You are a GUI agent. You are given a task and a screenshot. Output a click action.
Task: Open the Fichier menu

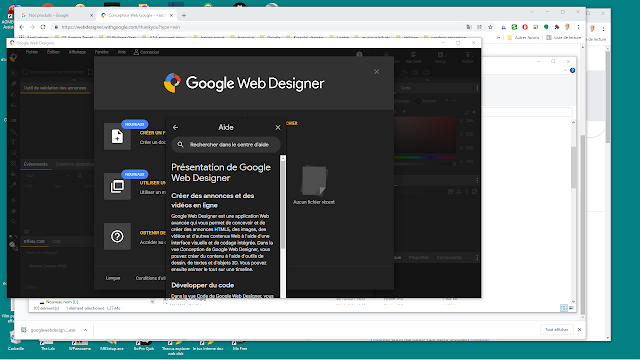[x=32, y=52]
